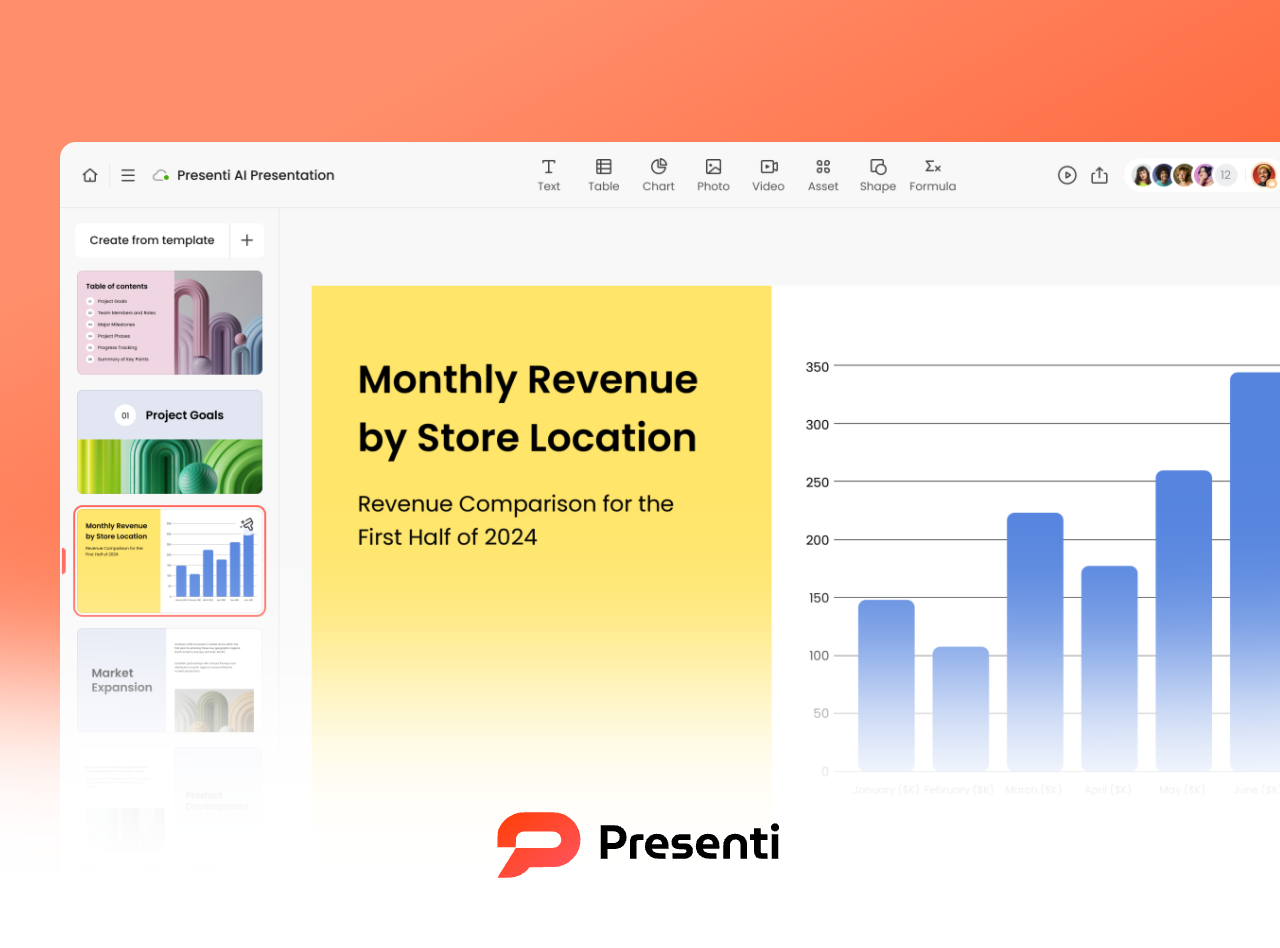Open the Chart insertion tool
The height and width of the screenshot is (948, 1280).
tap(658, 175)
